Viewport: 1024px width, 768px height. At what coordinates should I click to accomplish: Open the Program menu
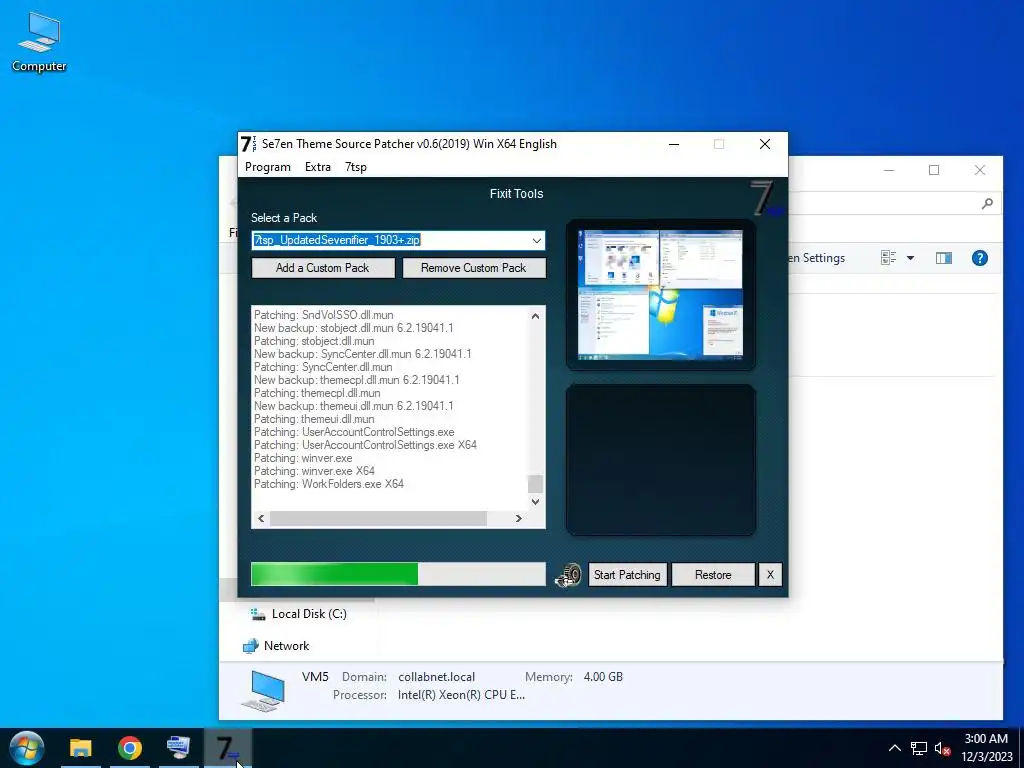(x=268, y=167)
